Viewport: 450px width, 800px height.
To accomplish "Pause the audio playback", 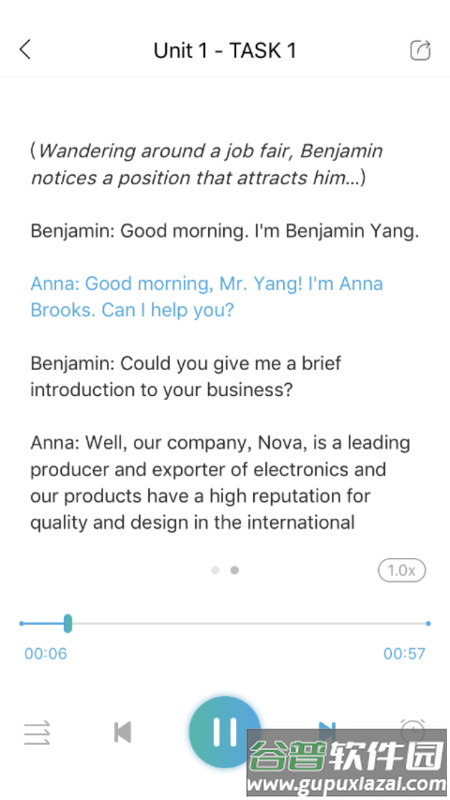I will pos(224,732).
